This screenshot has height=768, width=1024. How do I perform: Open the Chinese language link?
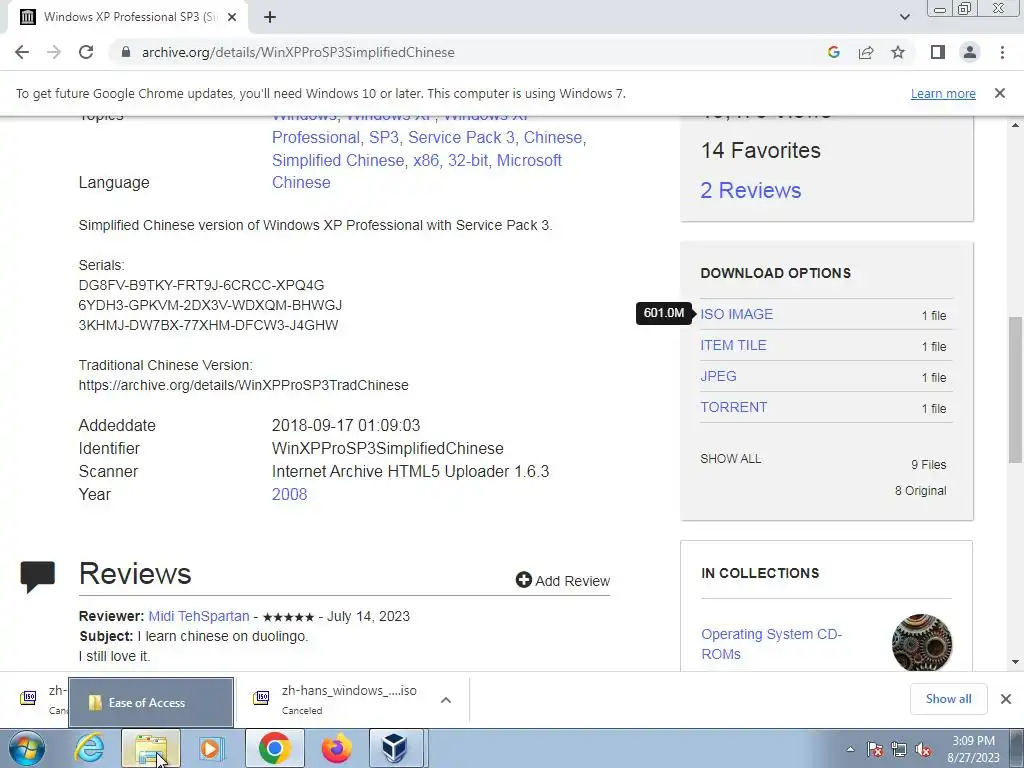point(301,182)
